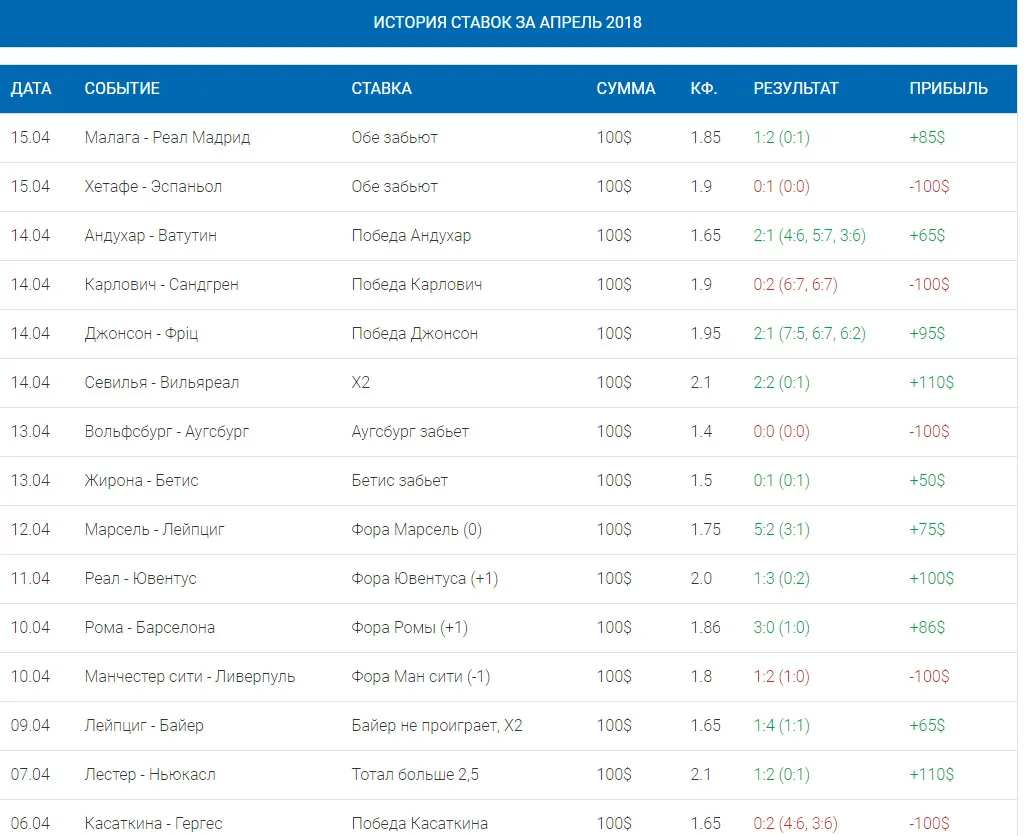The height and width of the screenshot is (836, 1024).
Task: Click the СОБЫТИЕ column header
Action: pyautogui.click(x=122, y=88)
